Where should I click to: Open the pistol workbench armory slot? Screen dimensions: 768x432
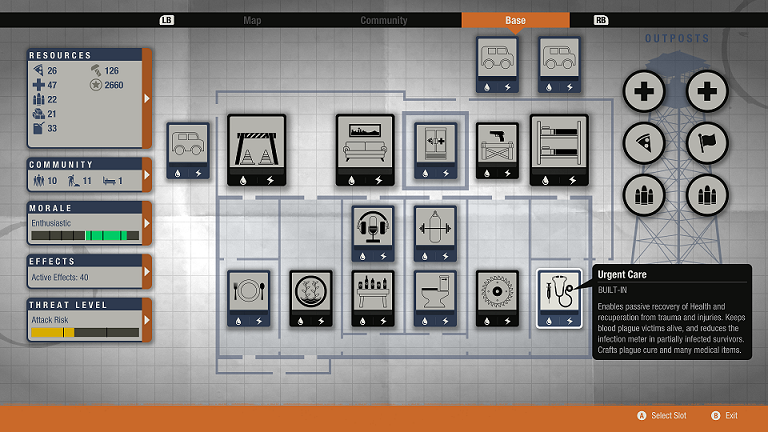(497, 150)
